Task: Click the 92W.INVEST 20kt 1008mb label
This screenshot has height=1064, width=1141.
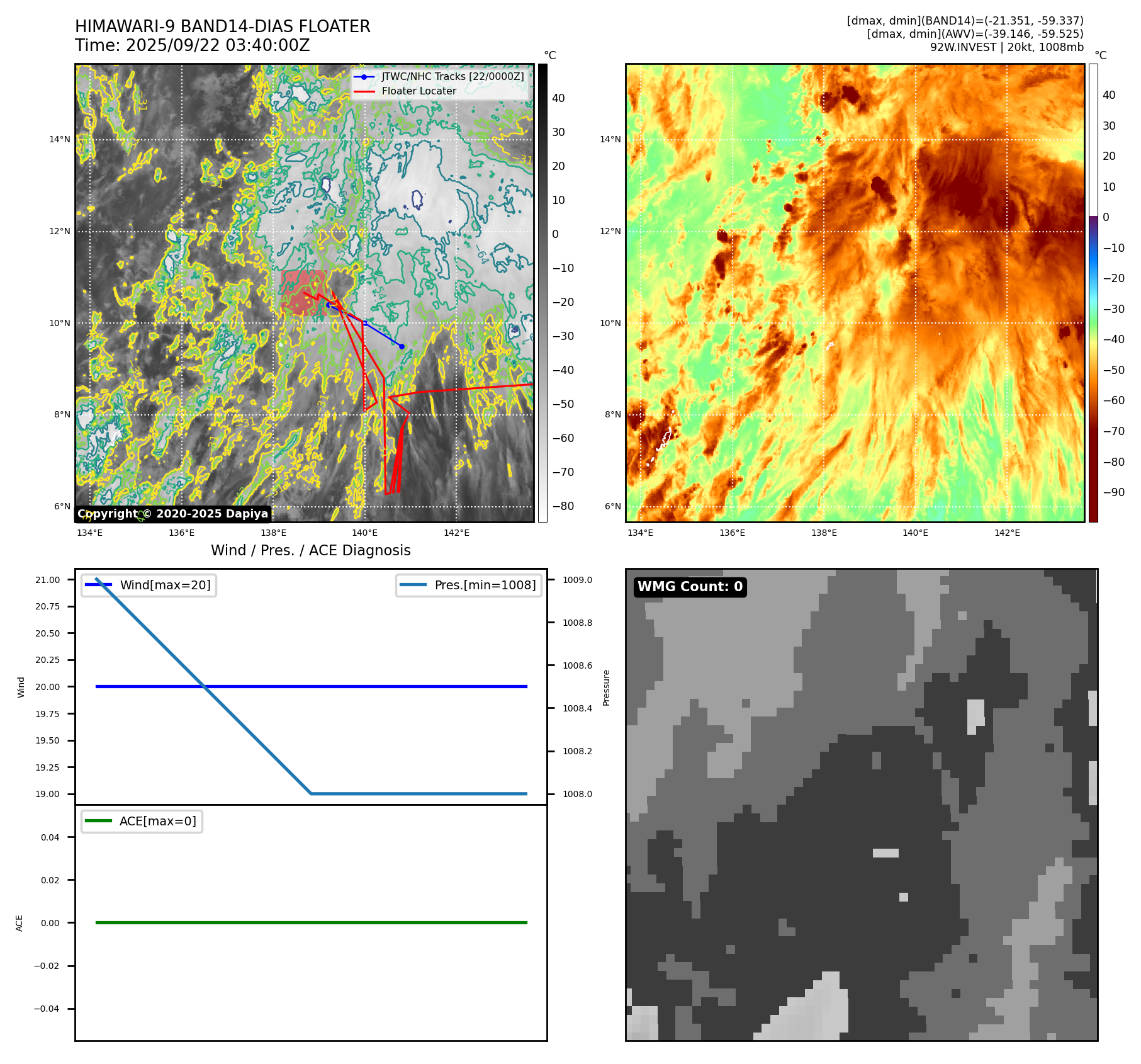Action: point(1007,47)
